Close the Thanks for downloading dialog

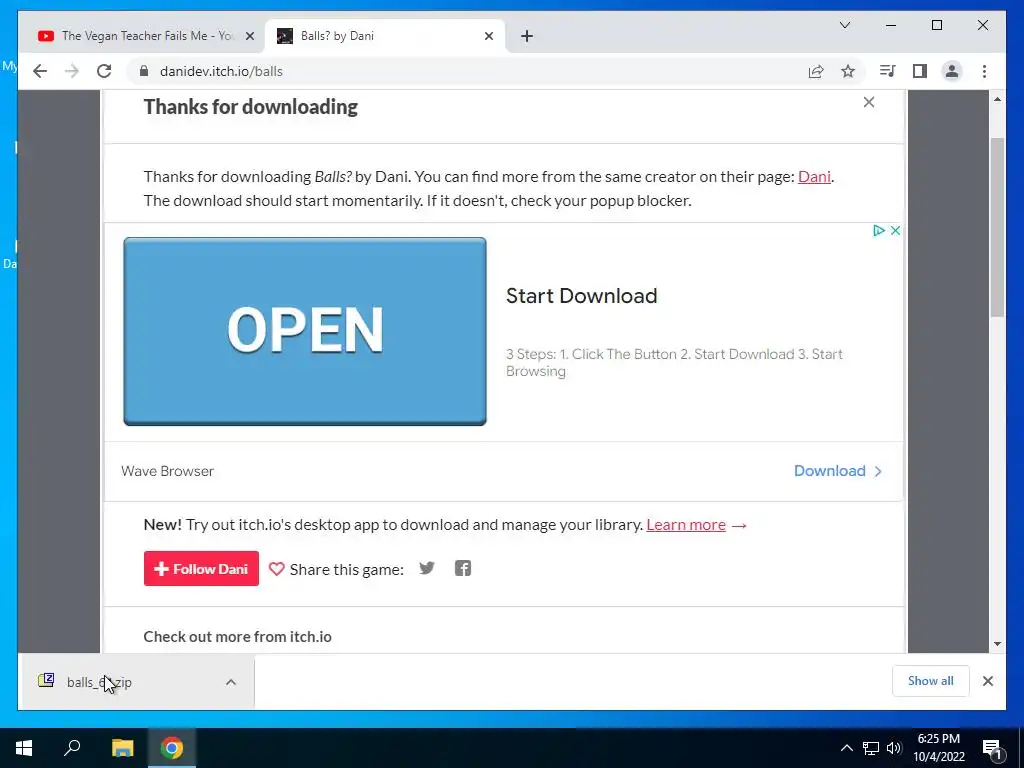(x=869, y=102)
